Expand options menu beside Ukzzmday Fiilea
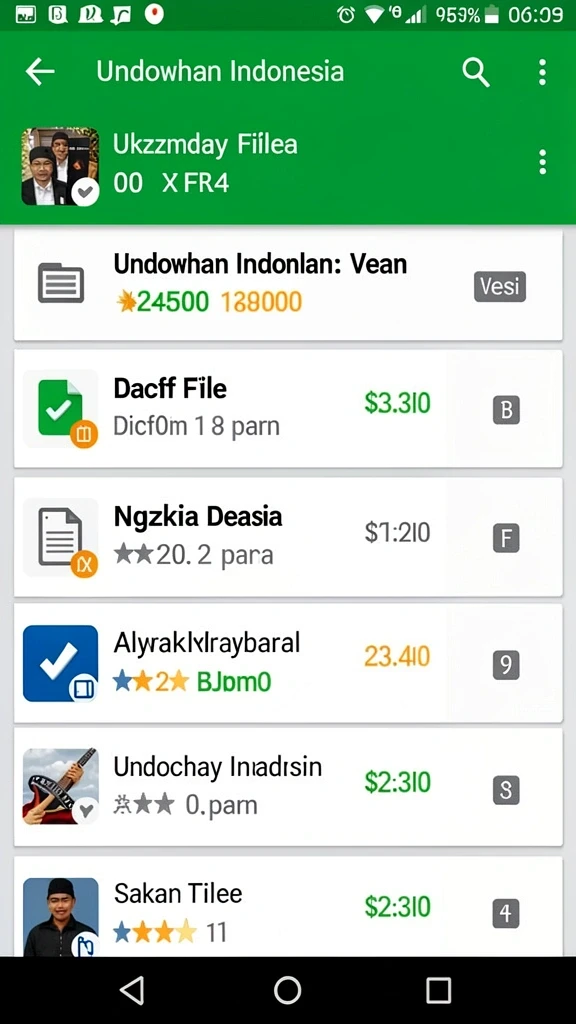This screenshot has width=576, height=1024. click(542, 161)
